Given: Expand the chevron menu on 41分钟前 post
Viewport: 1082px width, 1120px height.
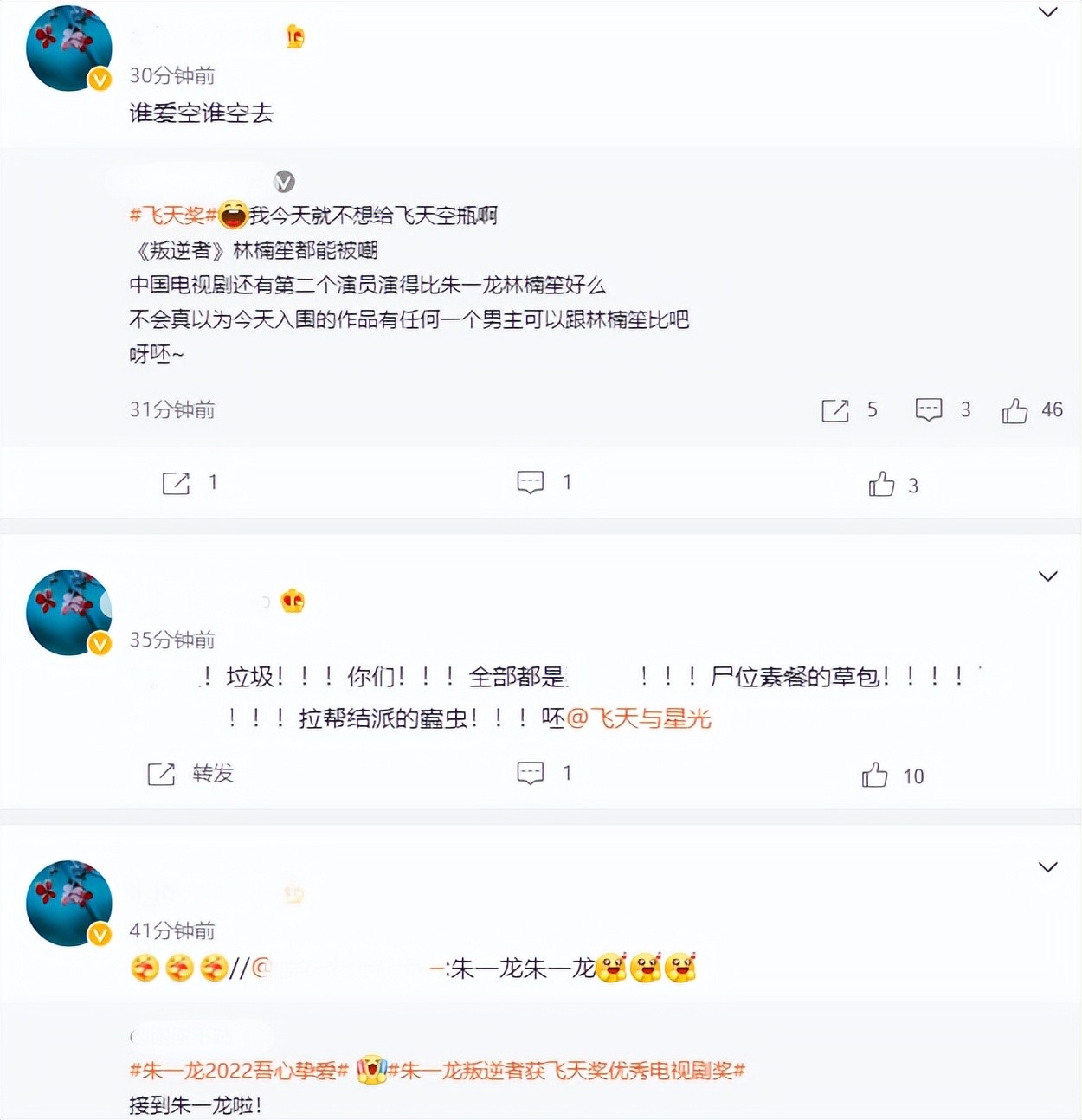Looking at the screenshot, I should pyautogui.click(x=1047, y=867).
